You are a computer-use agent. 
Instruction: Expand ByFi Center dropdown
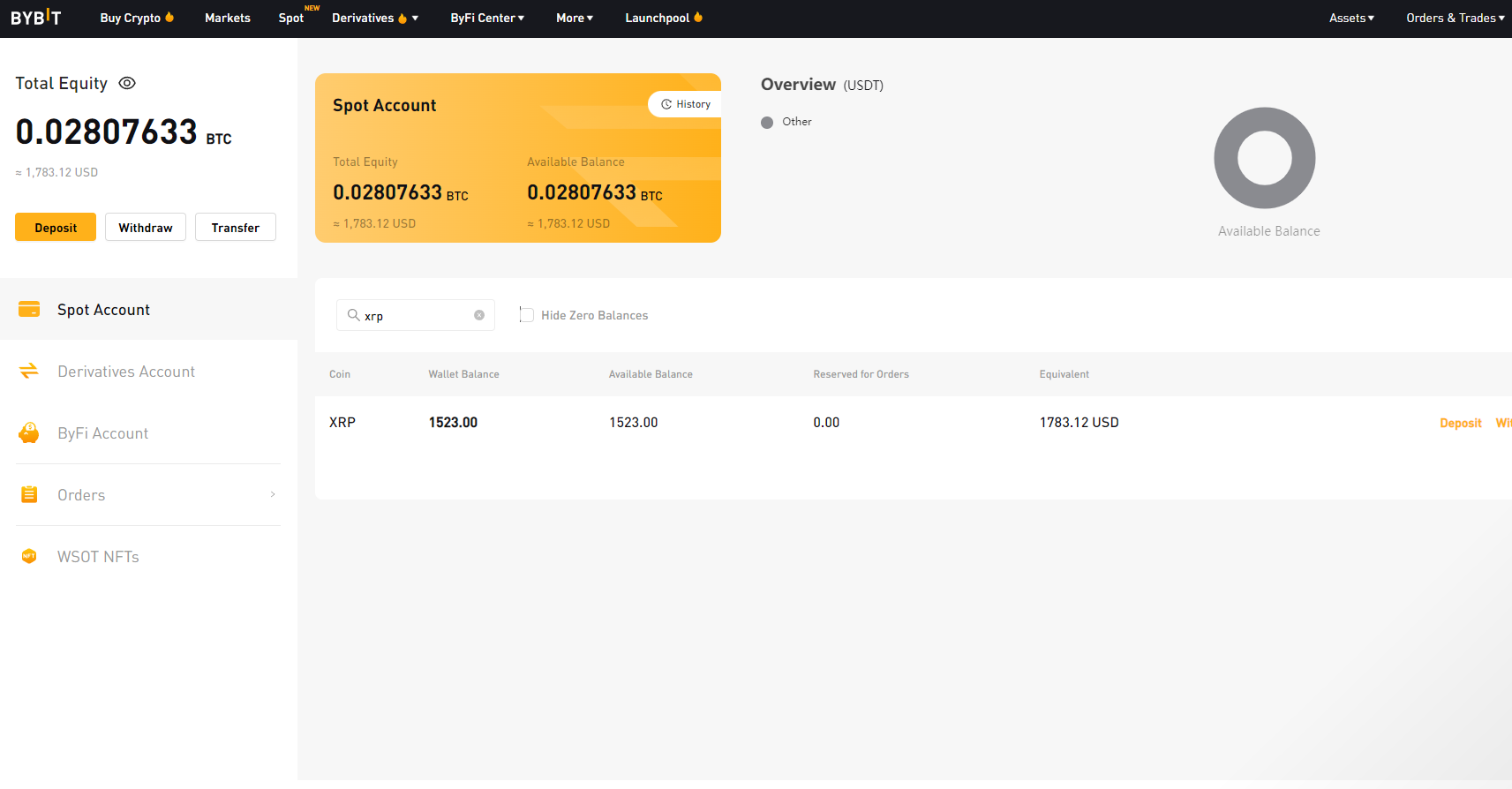point(487,18)
